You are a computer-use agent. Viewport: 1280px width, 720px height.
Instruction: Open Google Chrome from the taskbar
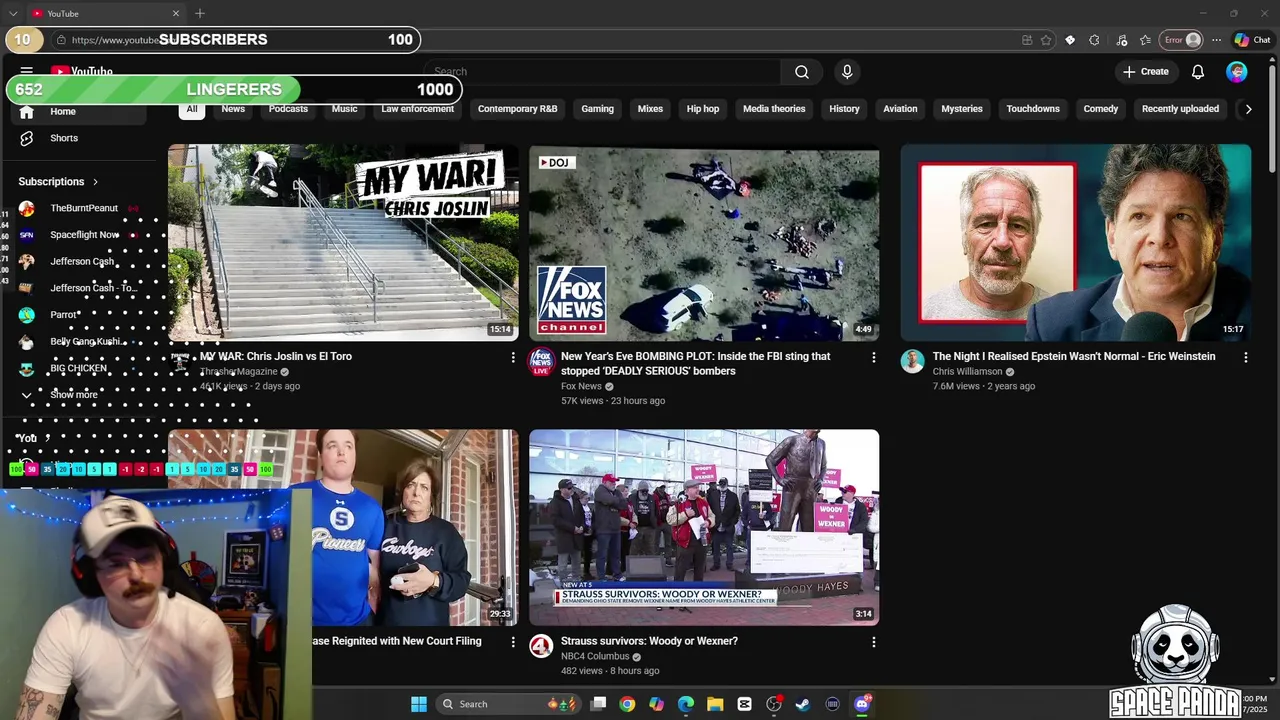tap(627, 704)
